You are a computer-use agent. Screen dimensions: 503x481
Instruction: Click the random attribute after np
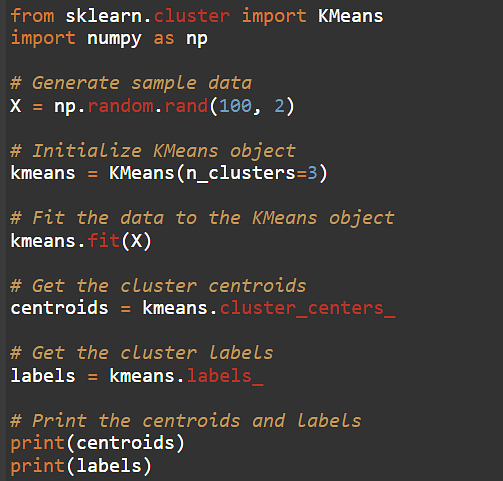tap(120, 106)
